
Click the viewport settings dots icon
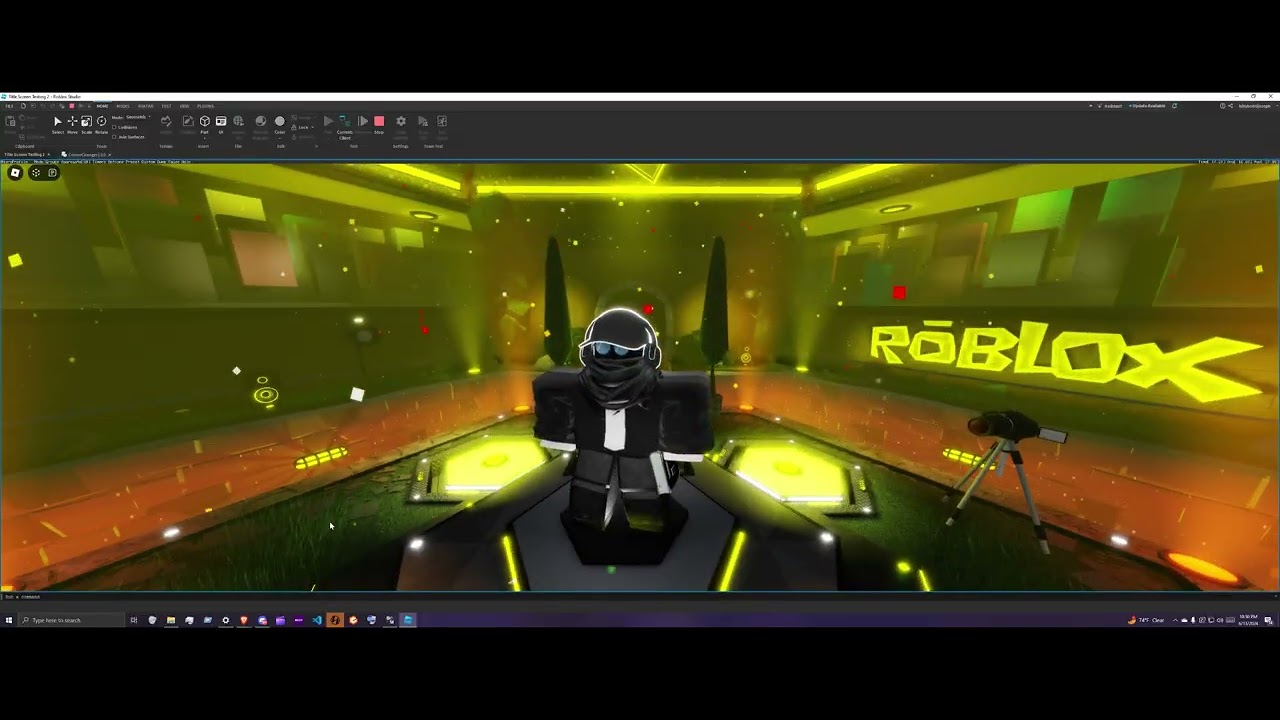(35, 173)
